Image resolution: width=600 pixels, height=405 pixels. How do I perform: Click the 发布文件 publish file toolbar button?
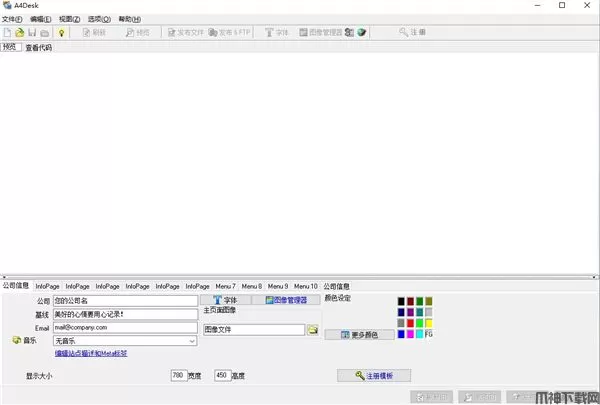[186, 33]
